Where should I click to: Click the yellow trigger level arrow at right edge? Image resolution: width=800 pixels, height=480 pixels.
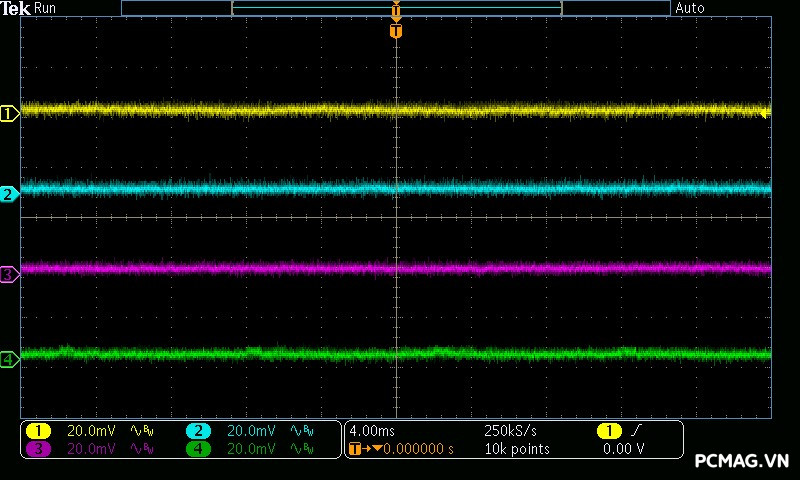click(x=765, y=114)
